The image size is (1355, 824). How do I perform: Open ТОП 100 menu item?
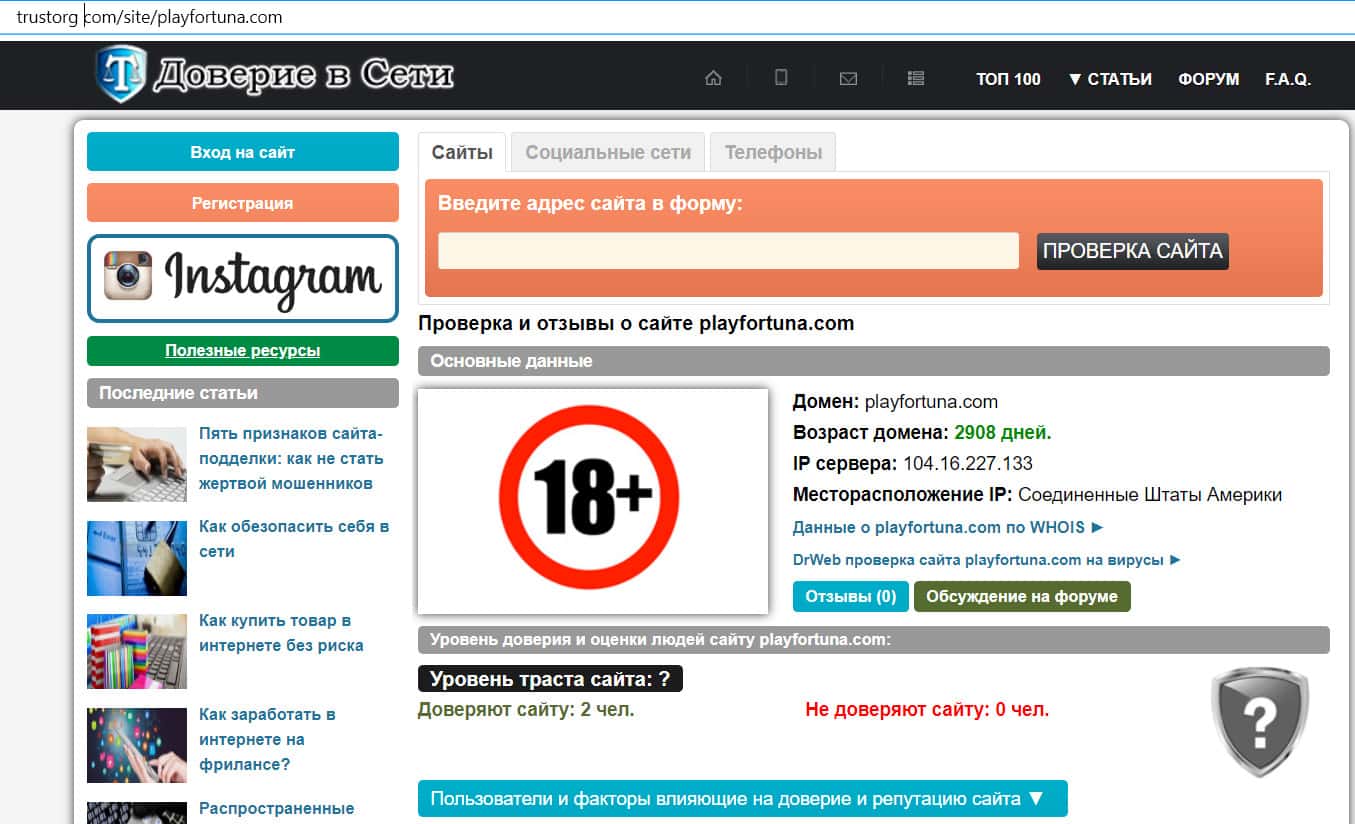click(1008, 79)
